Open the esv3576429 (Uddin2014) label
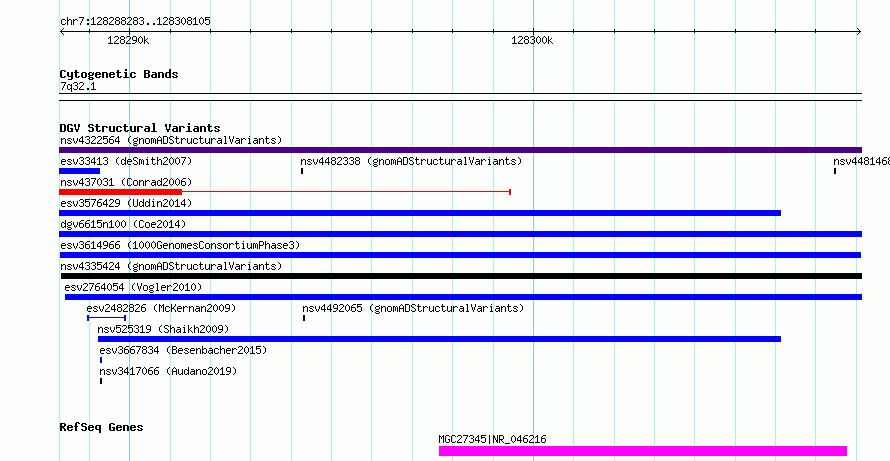The image size is (890, 461). pyautogui.click(x=126, y=203)
